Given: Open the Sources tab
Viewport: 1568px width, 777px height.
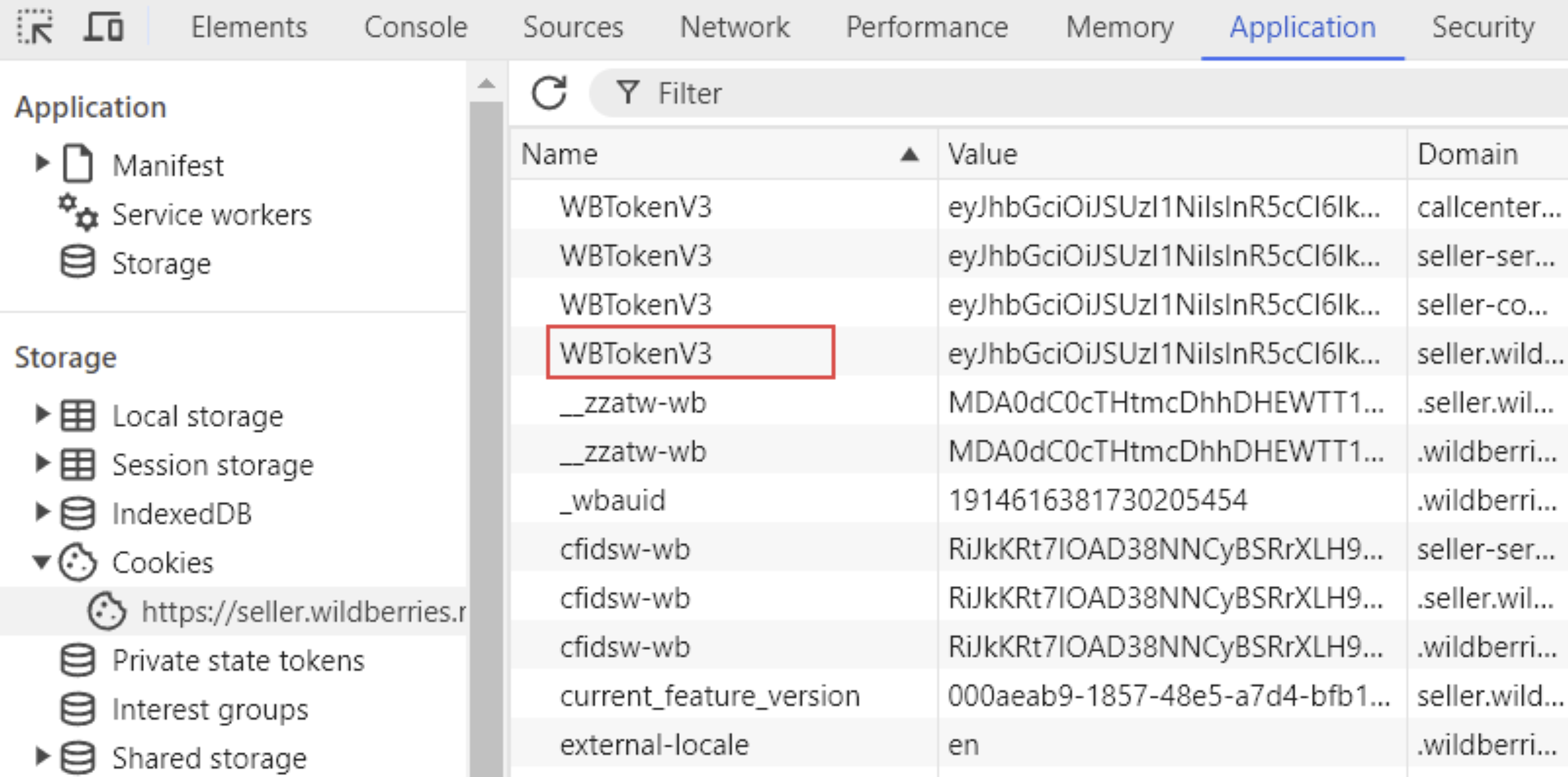Looking at the screenshot, I should click(573, 27).
